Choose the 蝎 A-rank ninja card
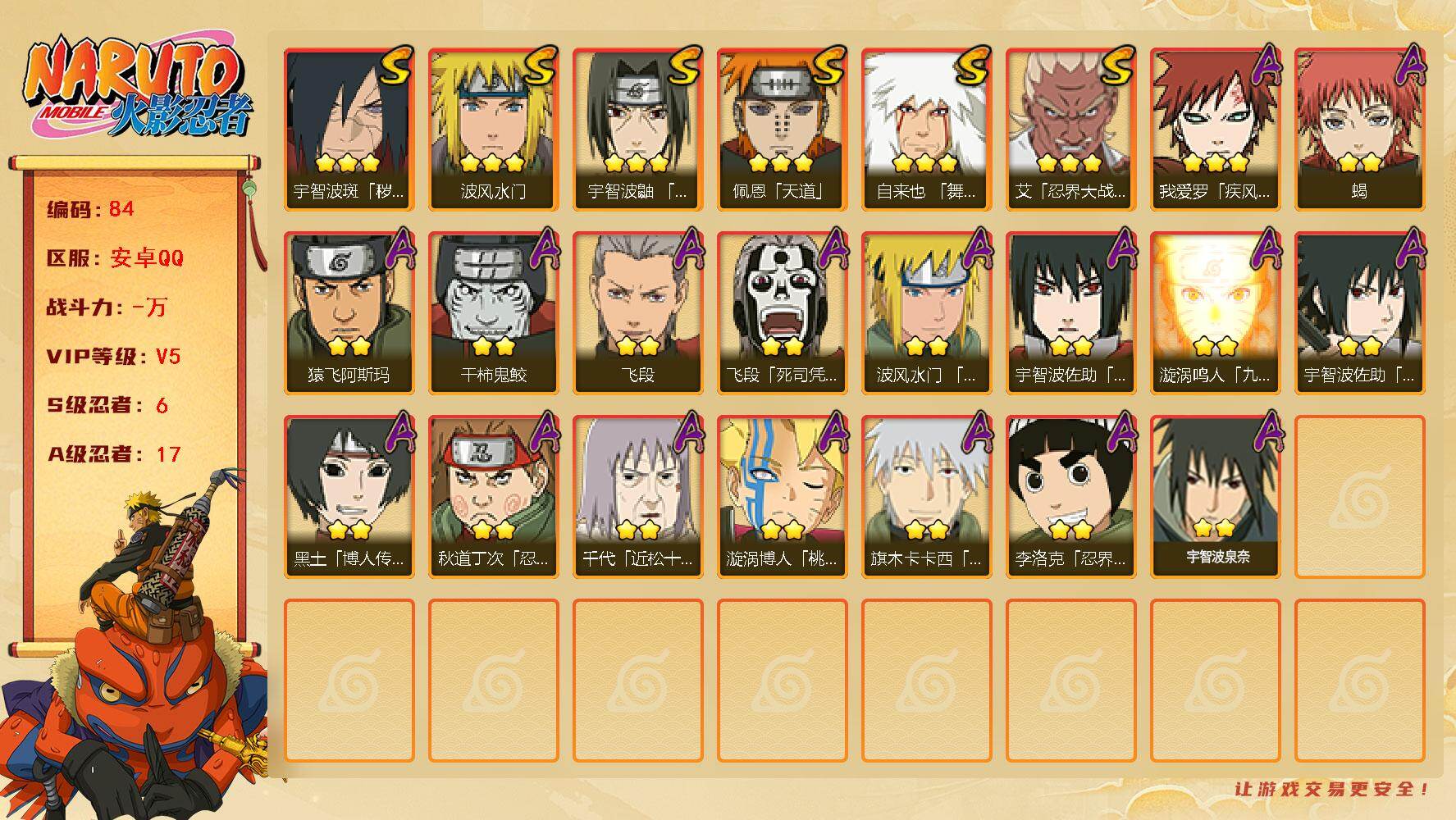The image size is (1456, 820). [x=1359, y=130]
